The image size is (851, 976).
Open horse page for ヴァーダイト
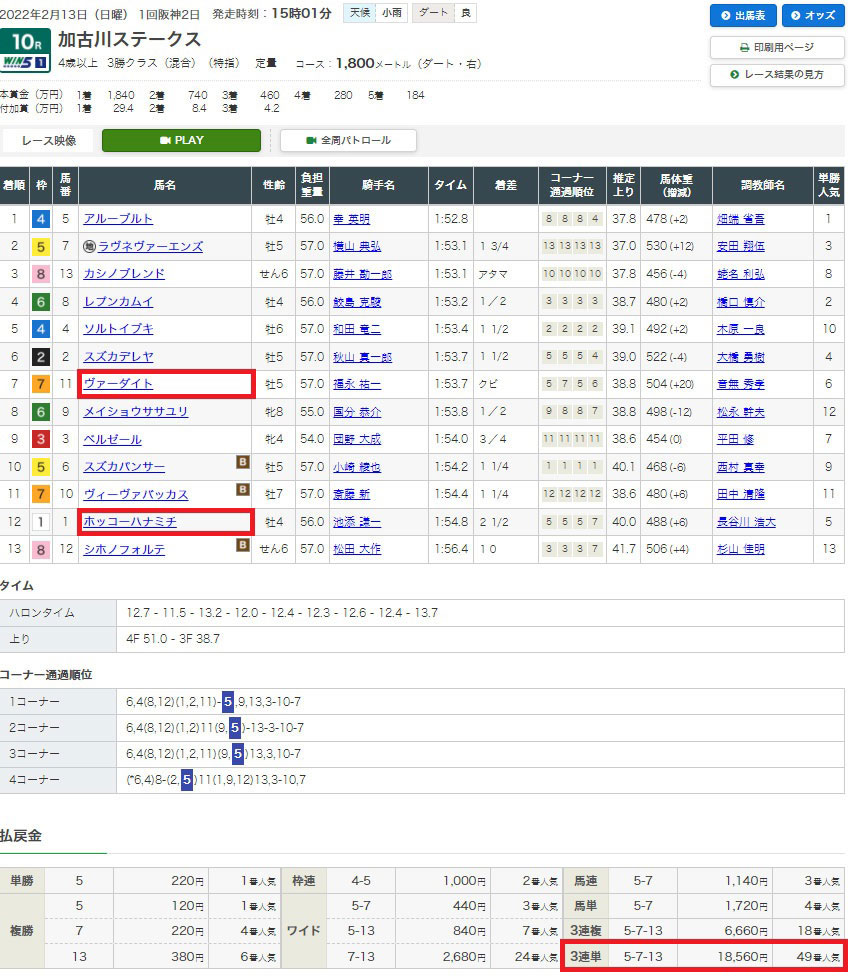tap(118, 384)
